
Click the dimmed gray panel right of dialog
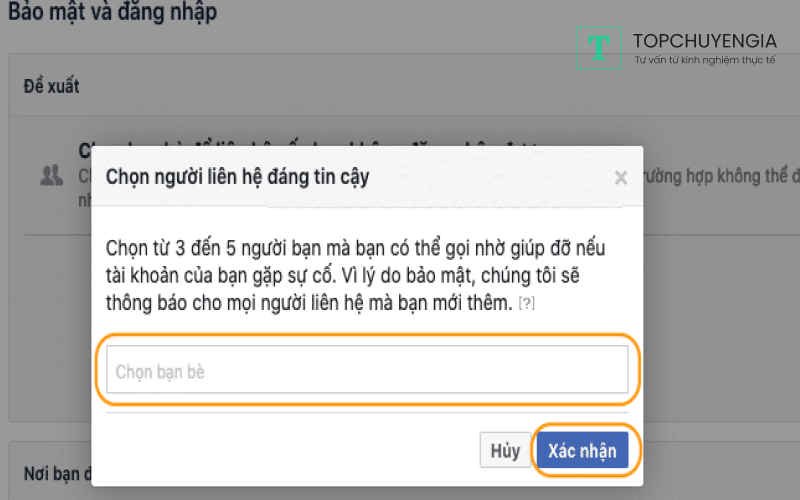pos(721,327)
